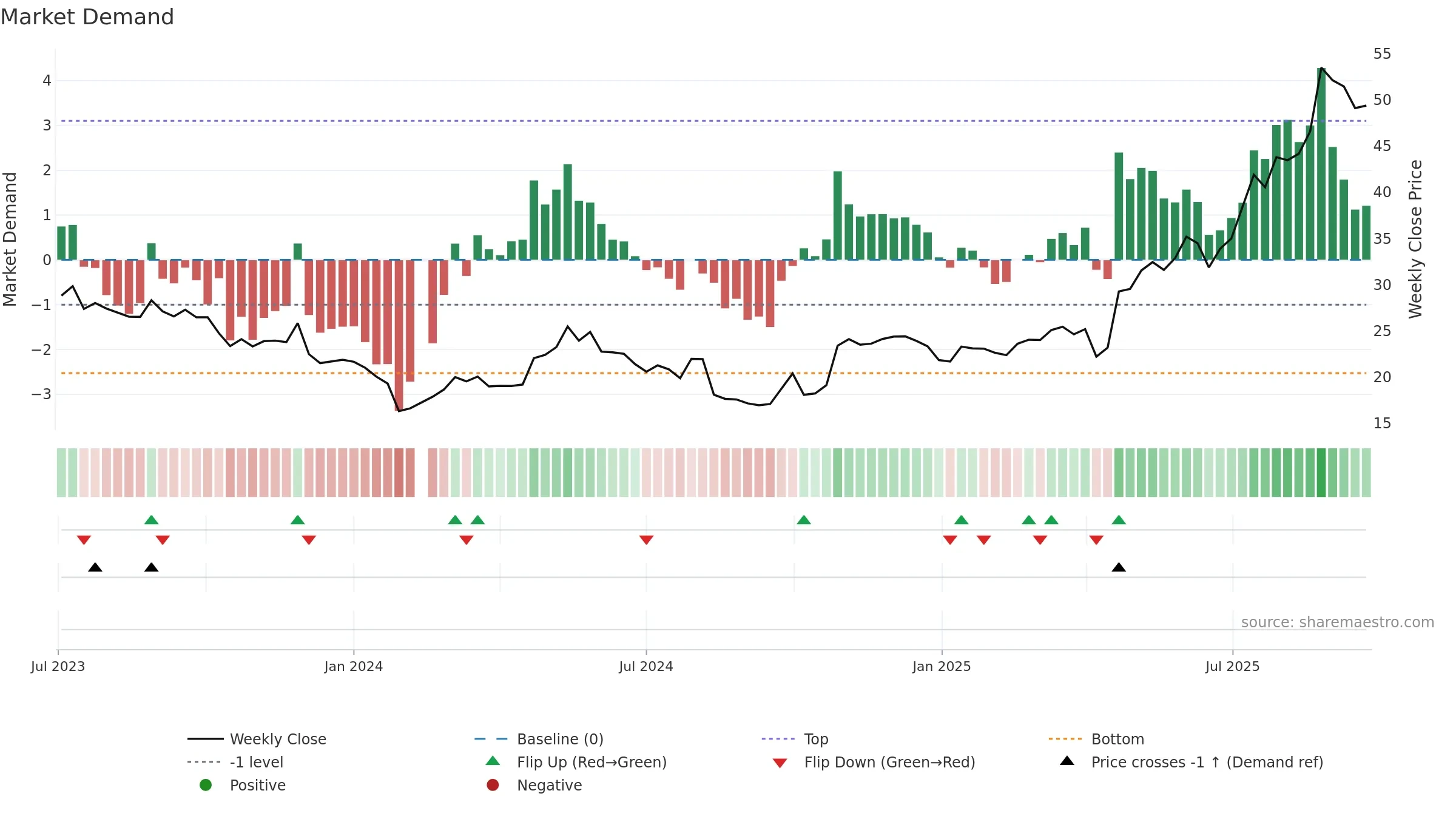The width and height of the screenshot is (1456, 819).
Task: Click the Jul 2025 x-axis label
Action: point(1233,666)
